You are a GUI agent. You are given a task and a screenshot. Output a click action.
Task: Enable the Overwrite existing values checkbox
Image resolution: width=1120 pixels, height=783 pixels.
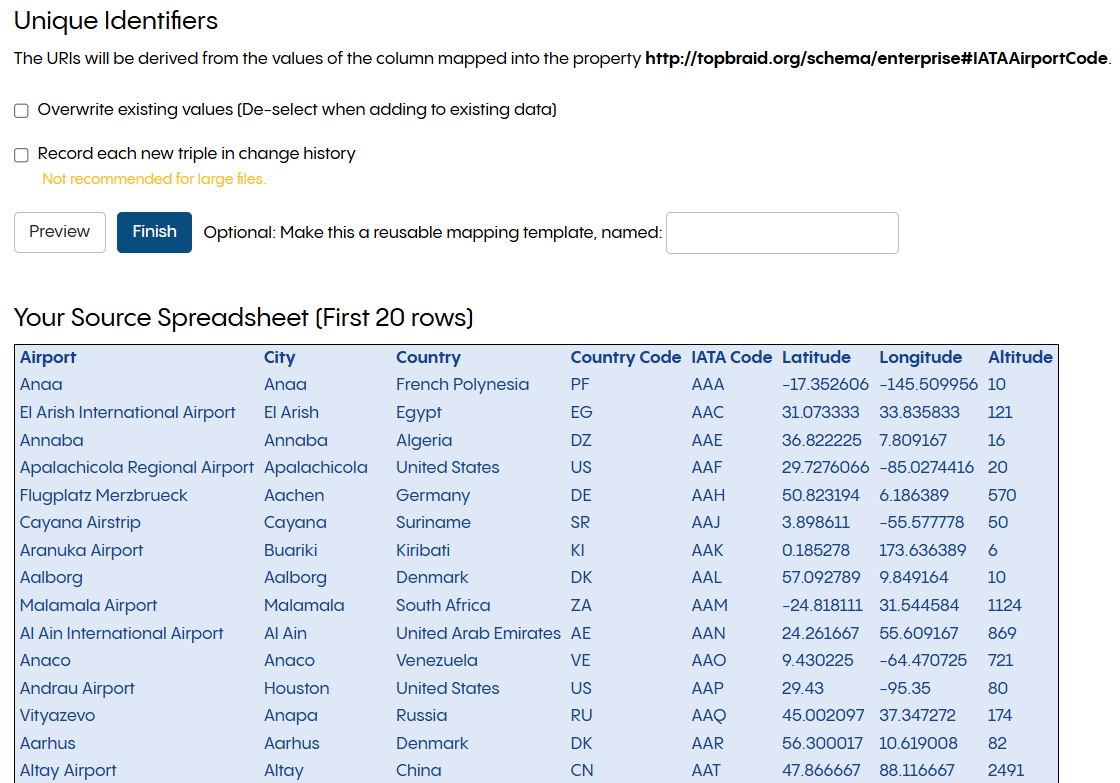[21, 110]
